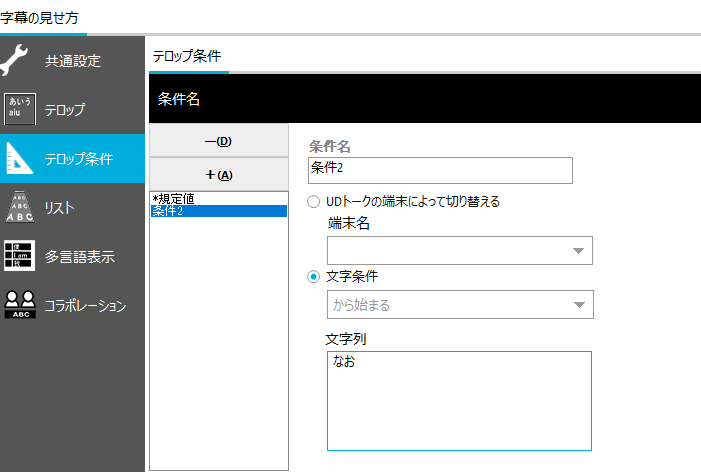Screen dimensions: 701x472
Task: Select the テロップ条件 header tab
Action: pyautogui.click(x=187, y=56)
